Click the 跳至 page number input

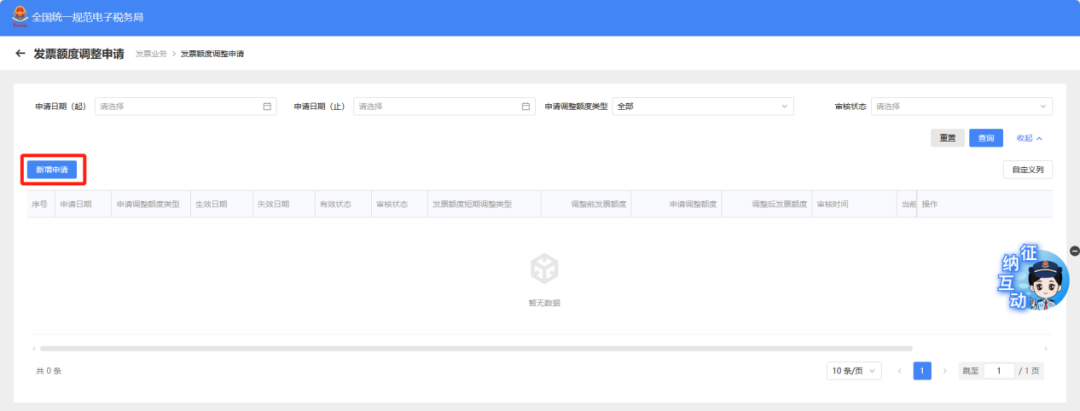click(x=999, y=371)
